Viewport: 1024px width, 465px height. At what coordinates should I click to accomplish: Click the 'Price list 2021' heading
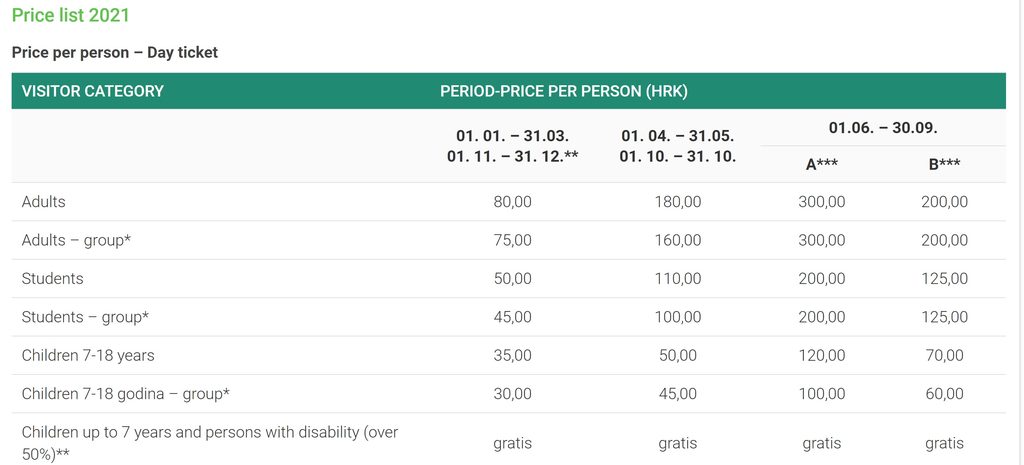pyautogui.click(x=71, y=15)
